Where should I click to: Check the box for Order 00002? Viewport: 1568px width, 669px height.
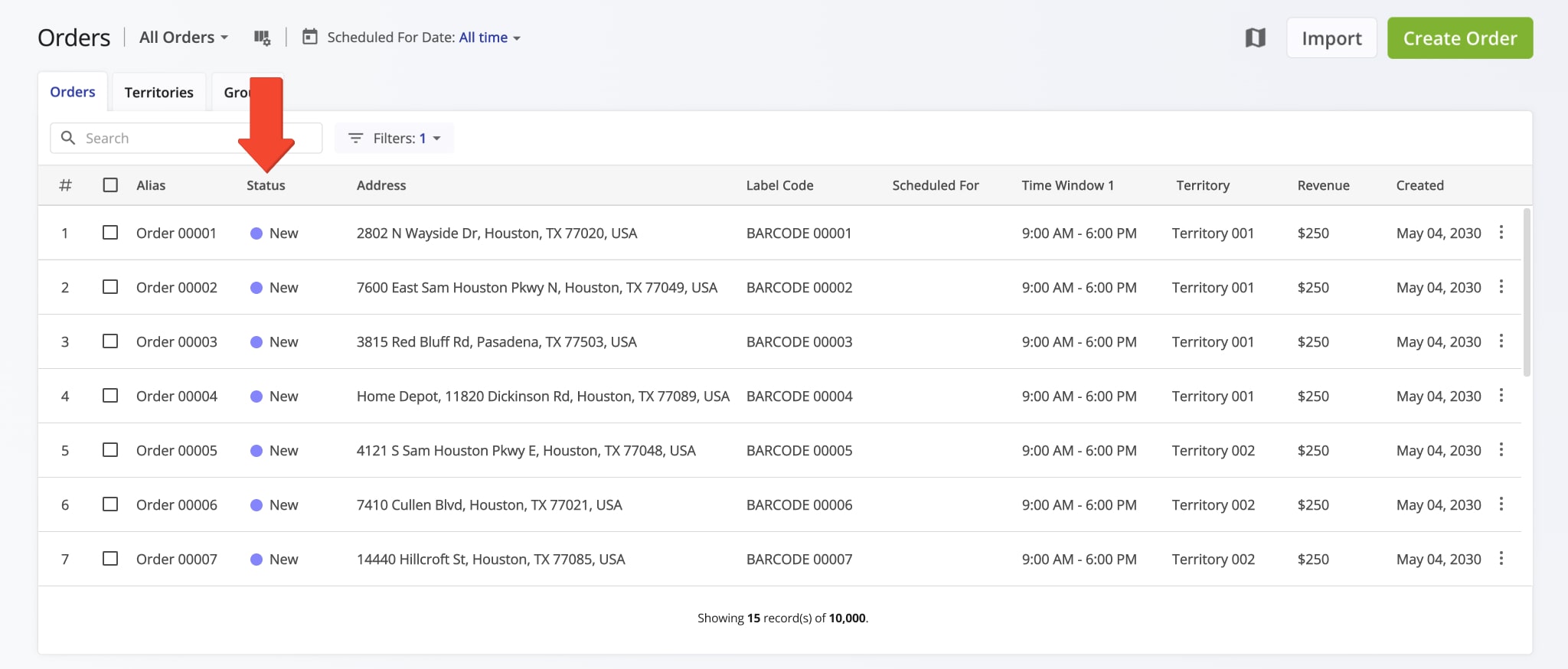pyautogui.click(x=110, y=286)
